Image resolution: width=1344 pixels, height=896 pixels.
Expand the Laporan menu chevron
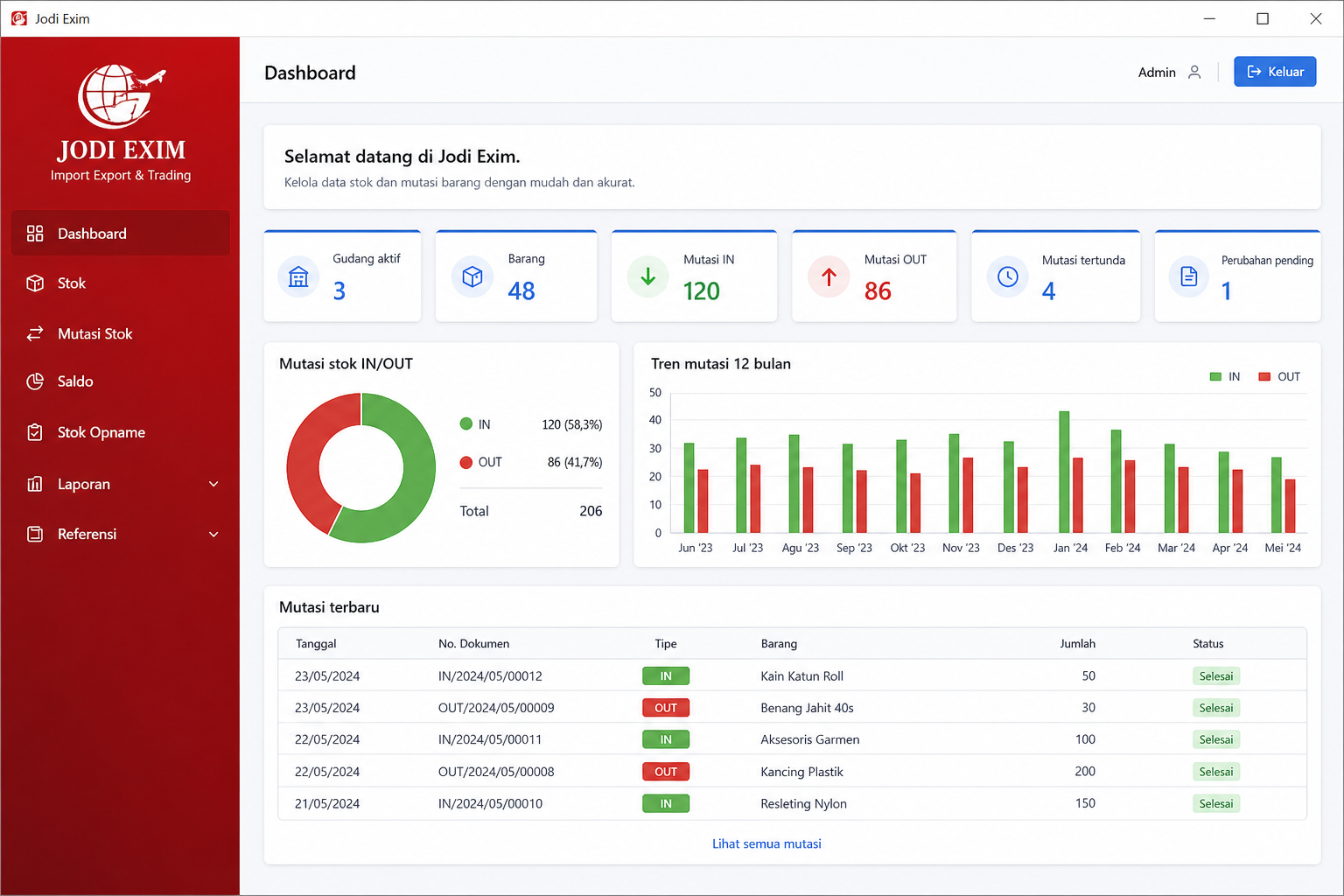point(213,484)
